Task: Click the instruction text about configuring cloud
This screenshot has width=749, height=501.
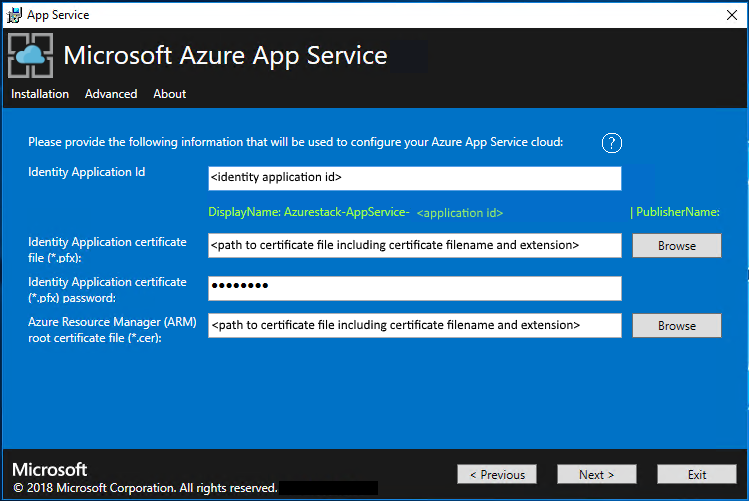Action: [296, 142]
